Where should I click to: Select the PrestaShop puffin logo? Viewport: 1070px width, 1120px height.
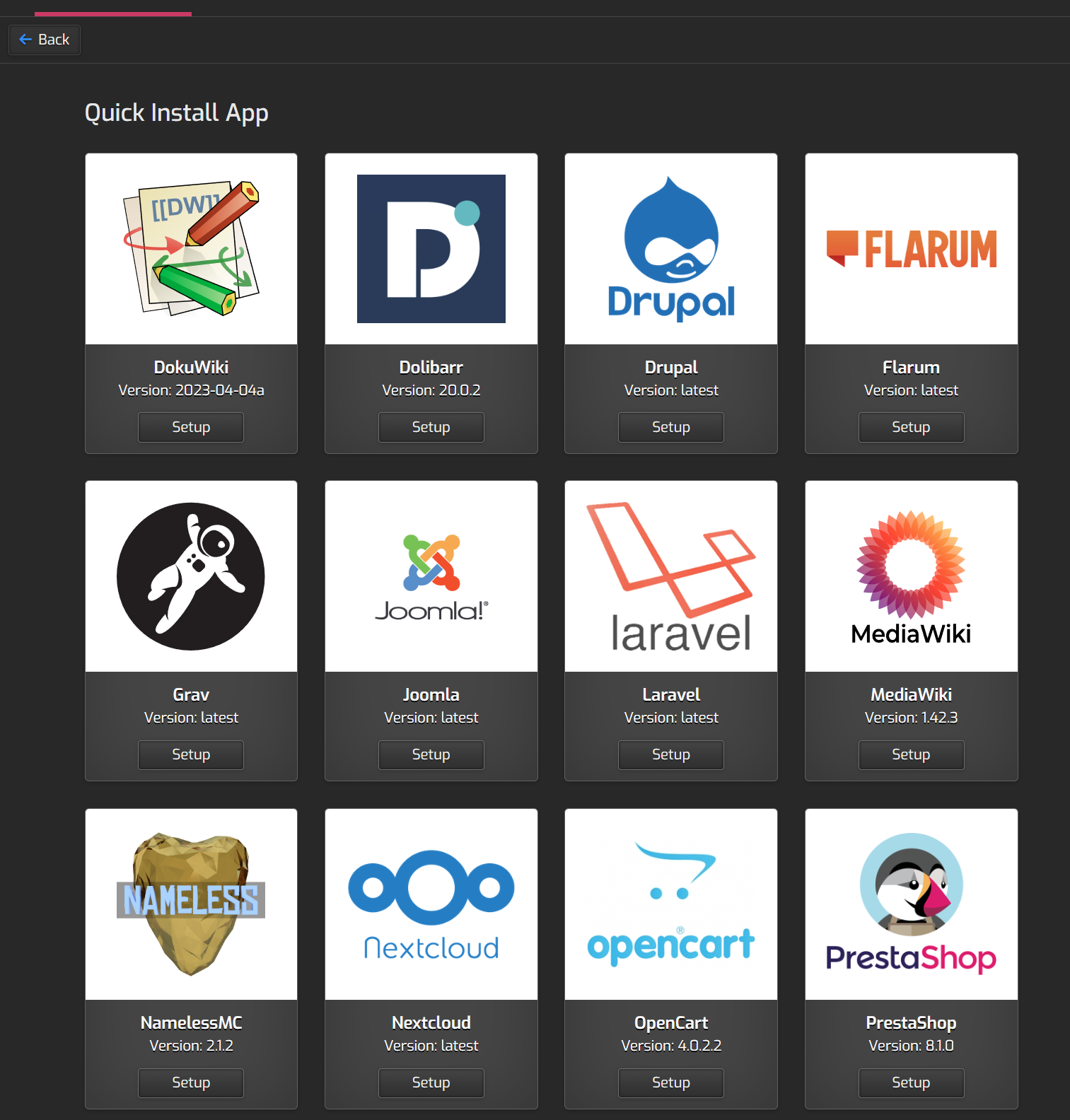[x=911, y=904]
